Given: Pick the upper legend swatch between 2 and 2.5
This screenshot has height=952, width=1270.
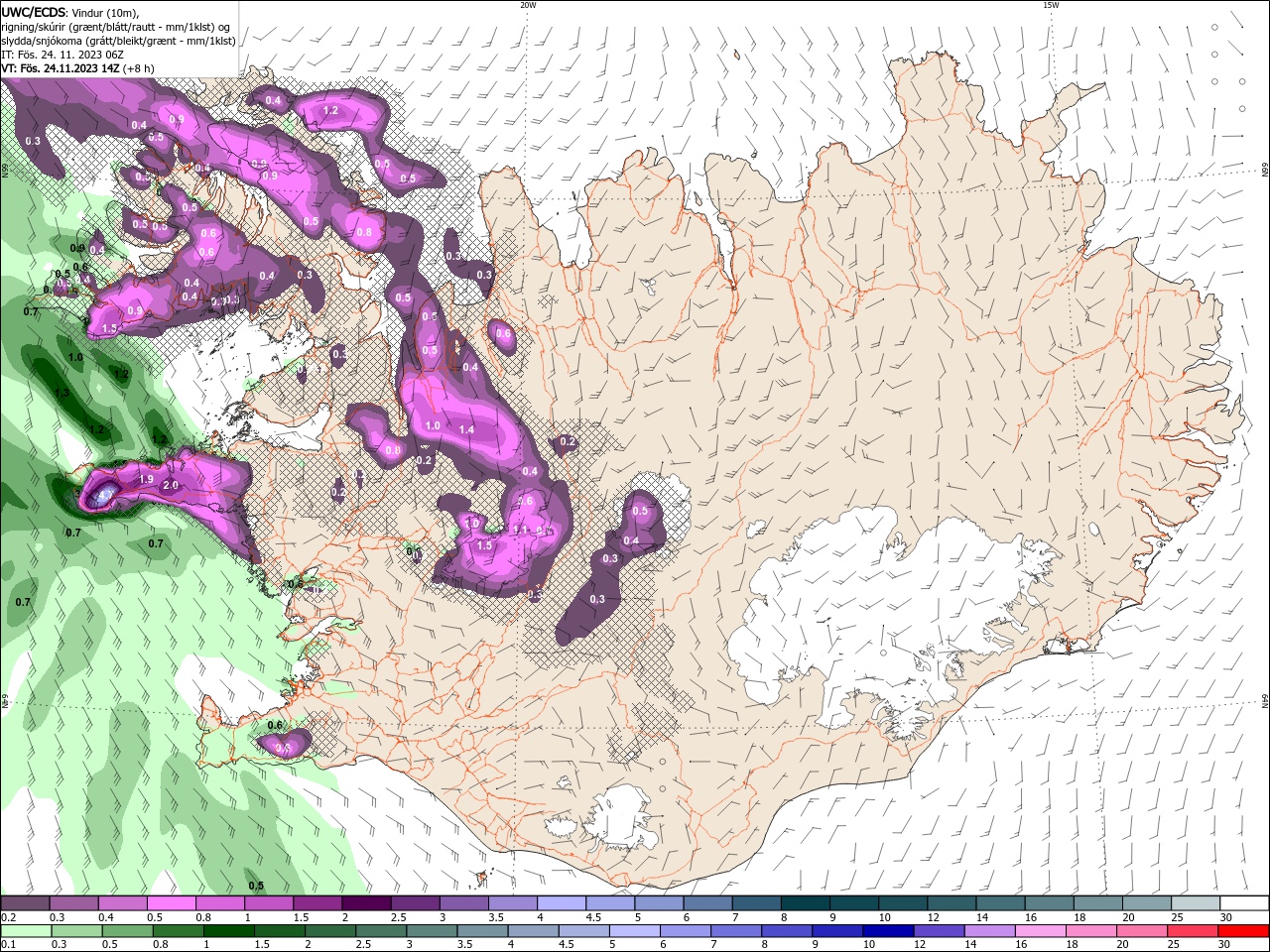Looking at the screenshot, I should click(366, 903).
